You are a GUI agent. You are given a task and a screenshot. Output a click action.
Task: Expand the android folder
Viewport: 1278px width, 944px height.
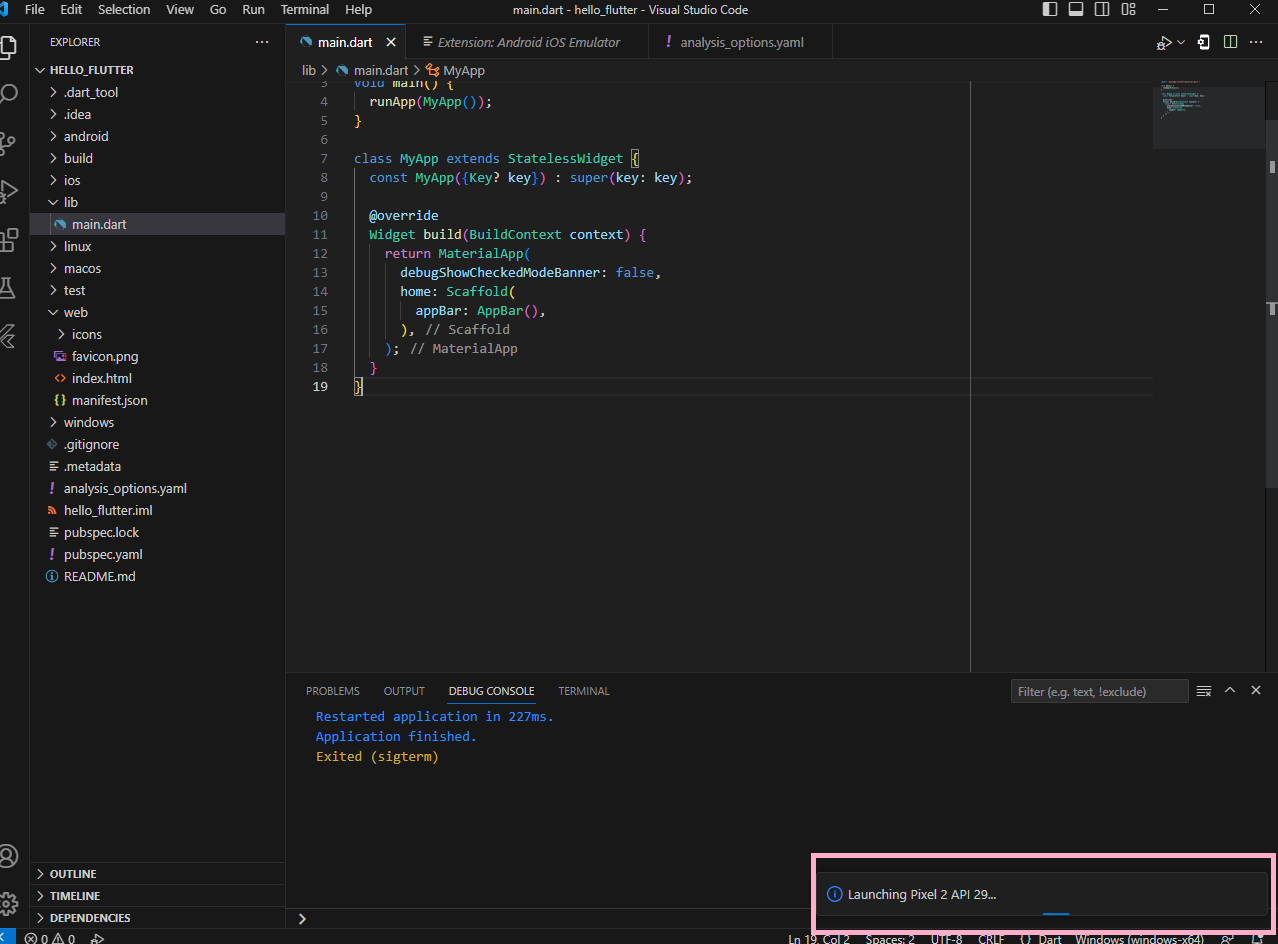tap(157, 136)
